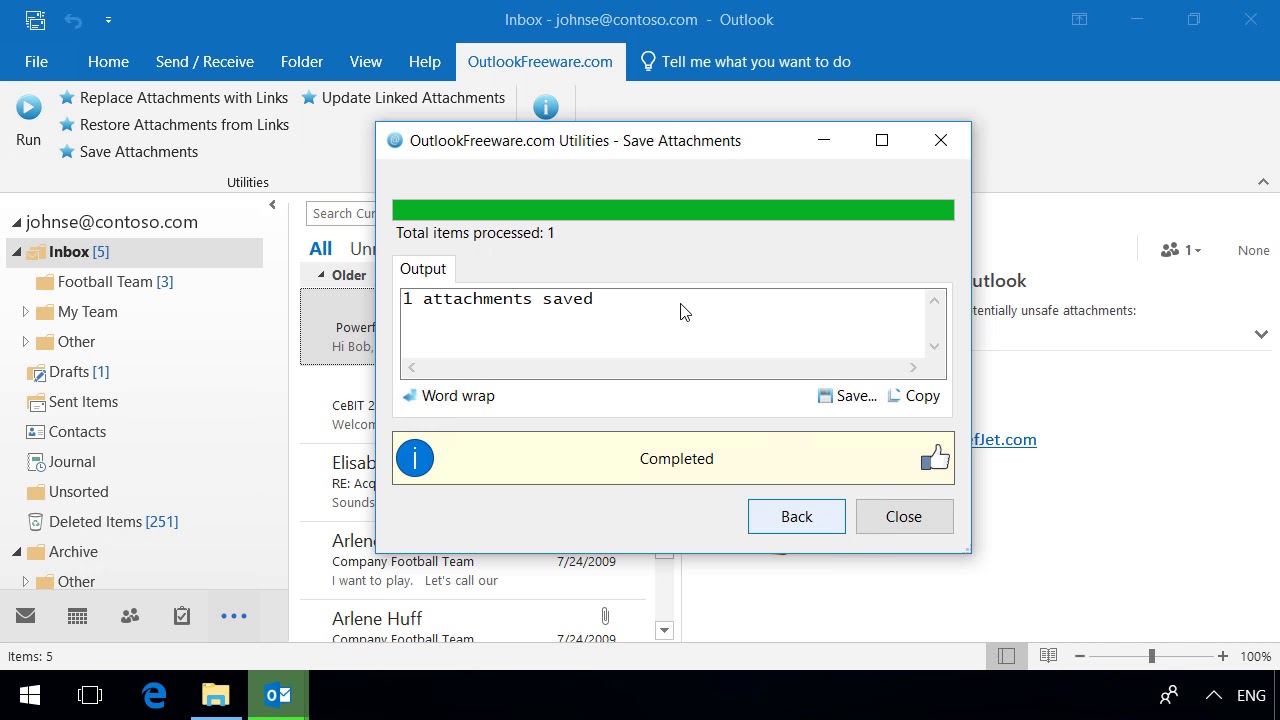1280x720 pixels.
Task: Show more navigation options ellipsis
Action: click(234, 616)
